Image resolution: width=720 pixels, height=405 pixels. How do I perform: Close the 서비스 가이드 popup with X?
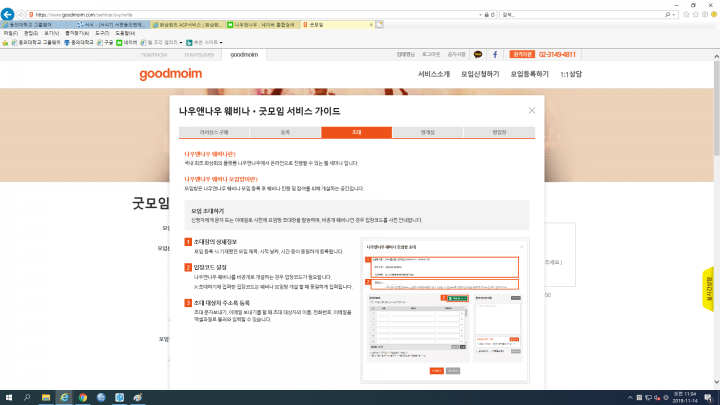coord(532,111)
